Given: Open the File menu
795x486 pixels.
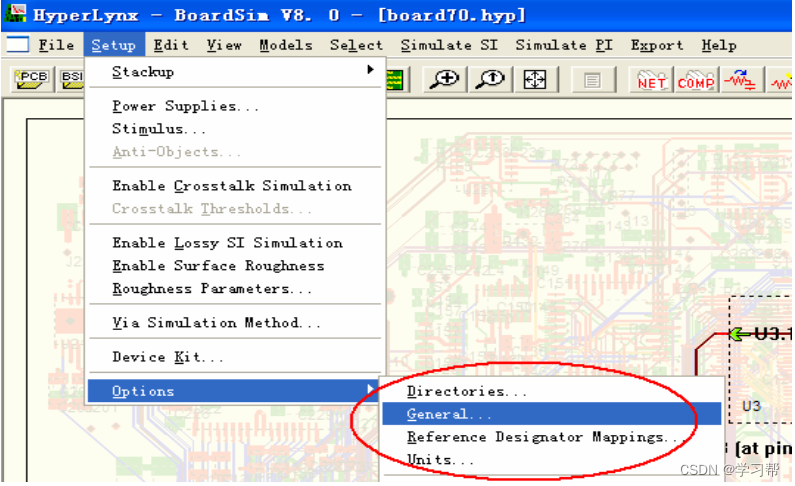Looking at the screenshot, I should tap(56, 45).
